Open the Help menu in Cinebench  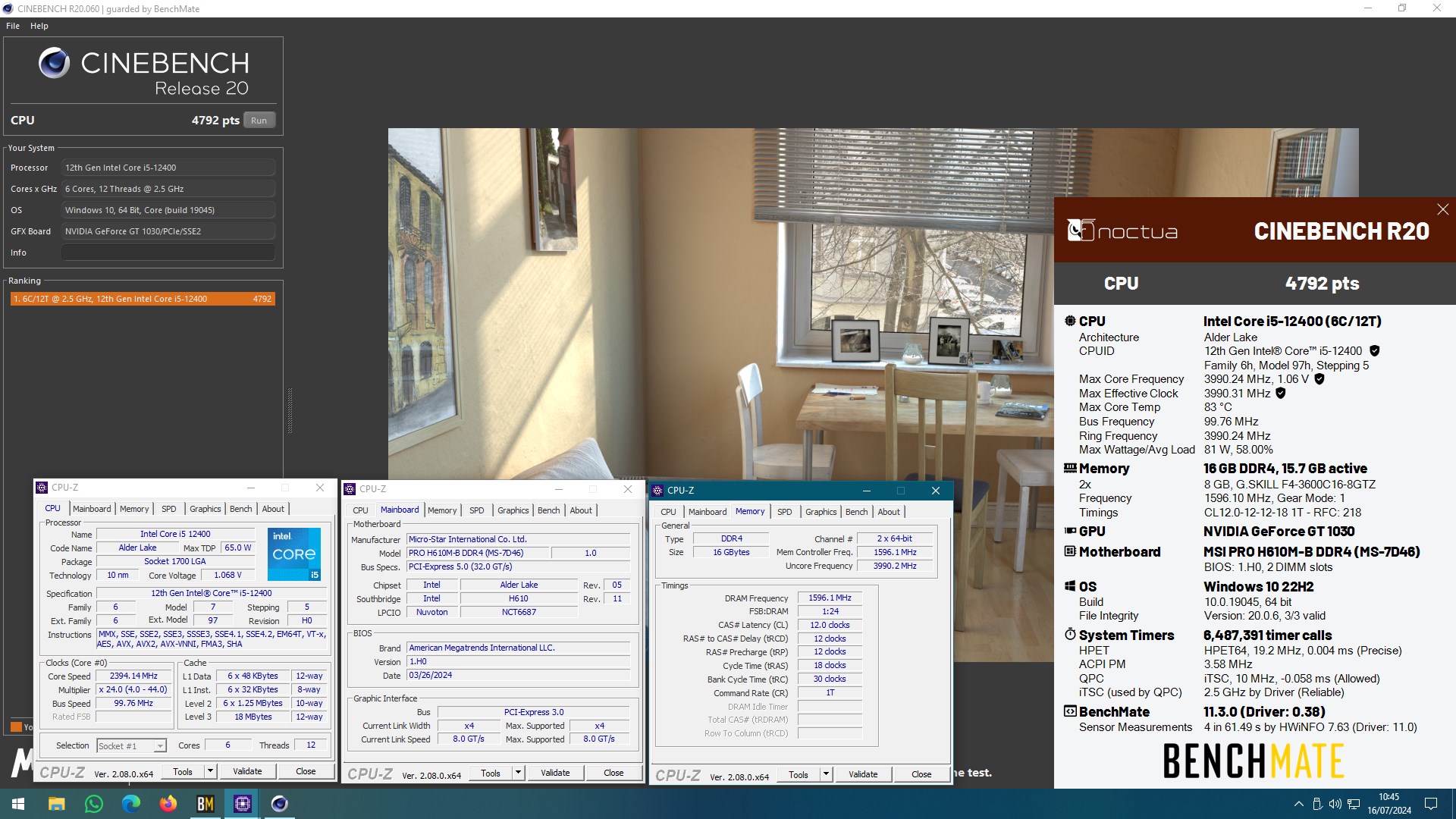39,26
